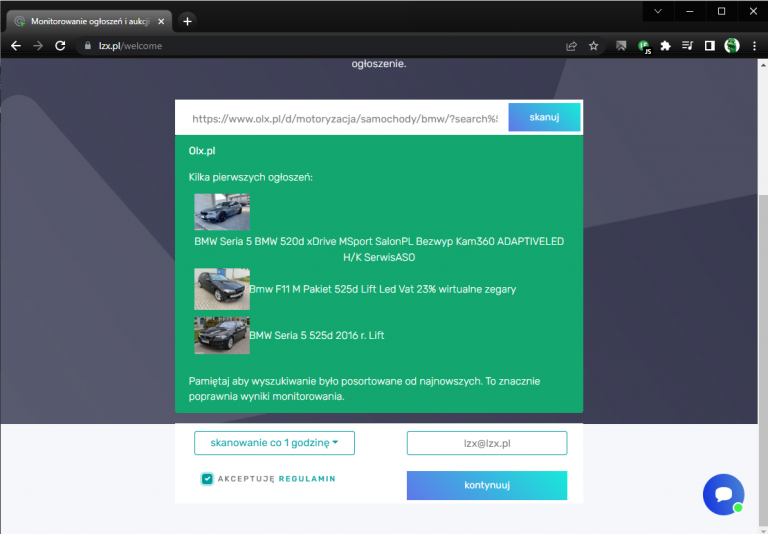768x534 pixels.
Task: Open the REGULAMIN link
Action: click(307, 479)
